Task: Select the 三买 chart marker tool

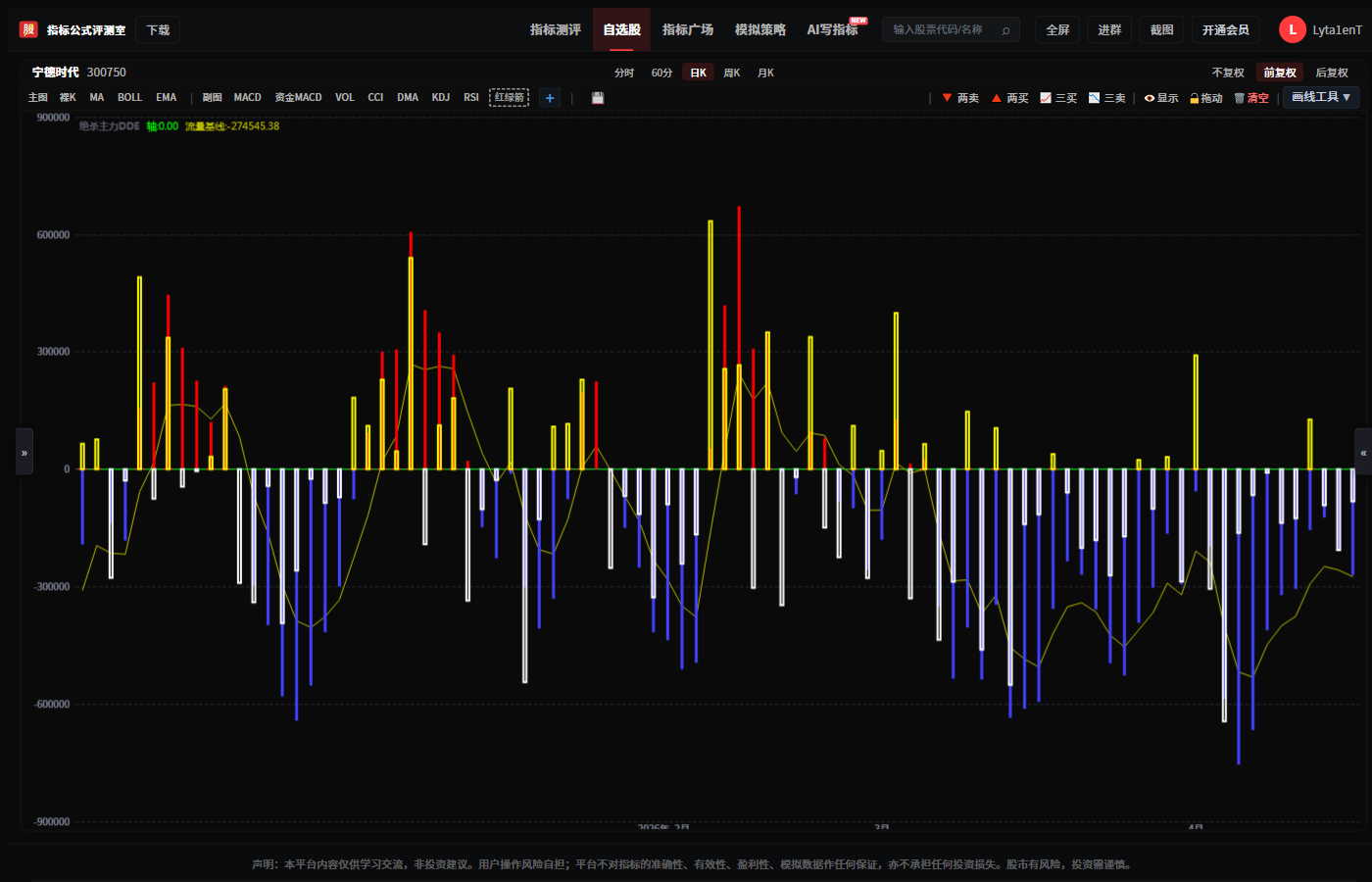Action: pyautogui.click(x=1058, y=98)
